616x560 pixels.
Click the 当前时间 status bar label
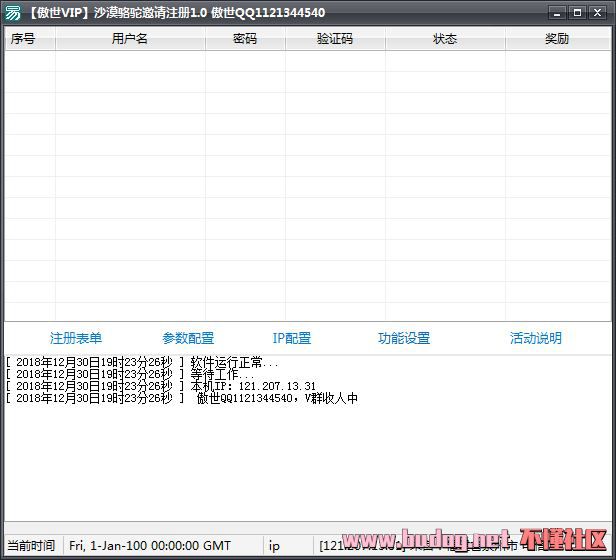pyautogui.click(x=31, y=545)
